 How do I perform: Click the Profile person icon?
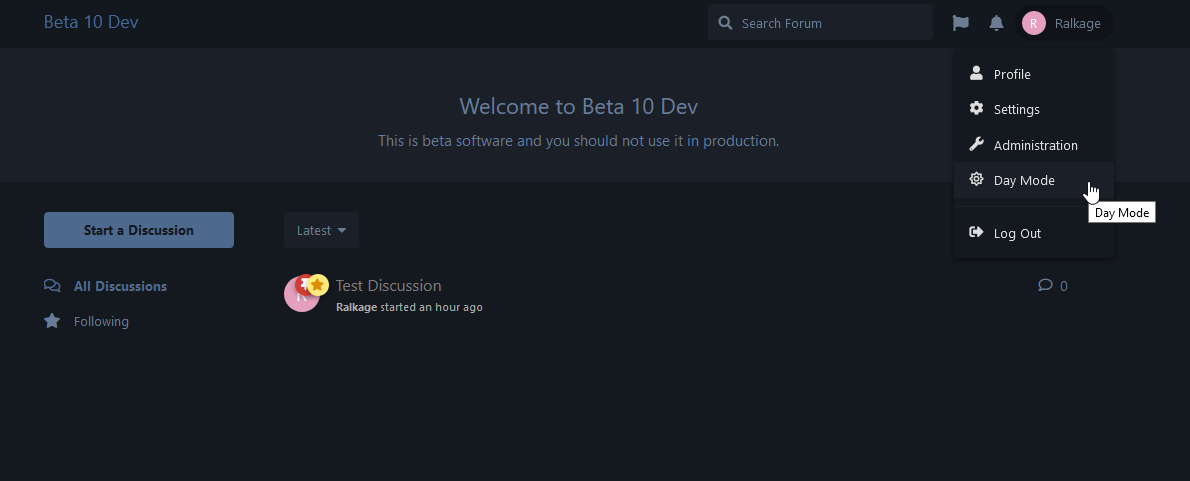(x=977, y=74)
